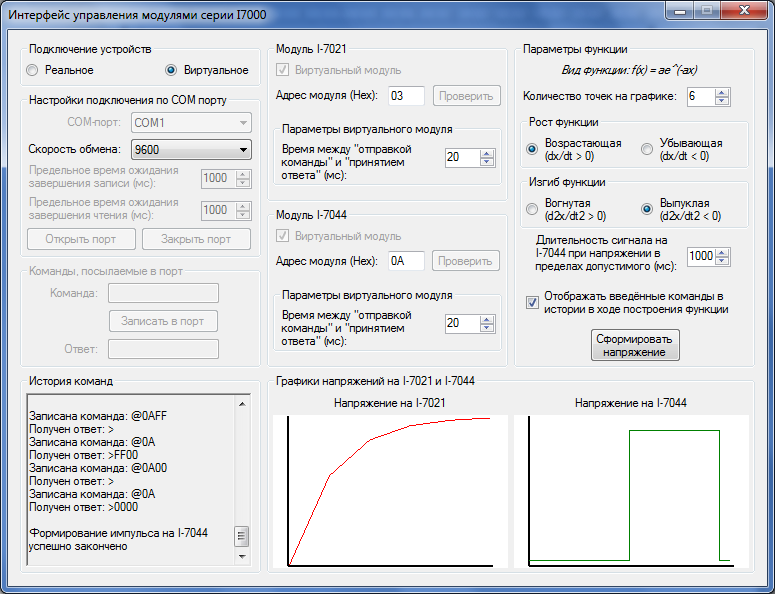Decrease the write timeout spinner value
The image size is (775, 594).
click(243, 183)
